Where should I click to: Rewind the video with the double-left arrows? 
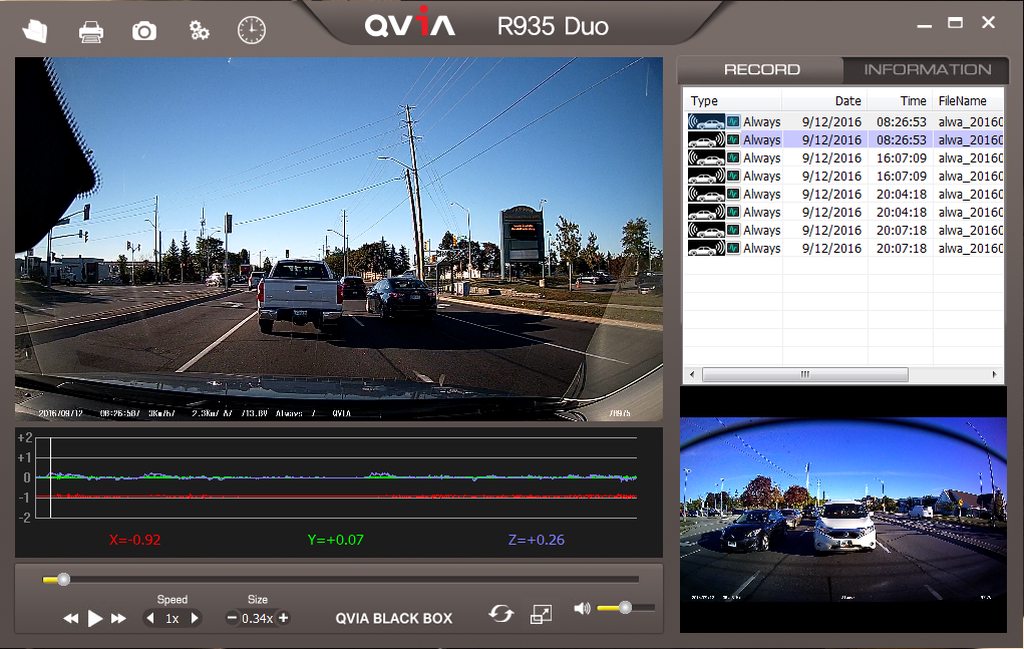pos(70,619)
